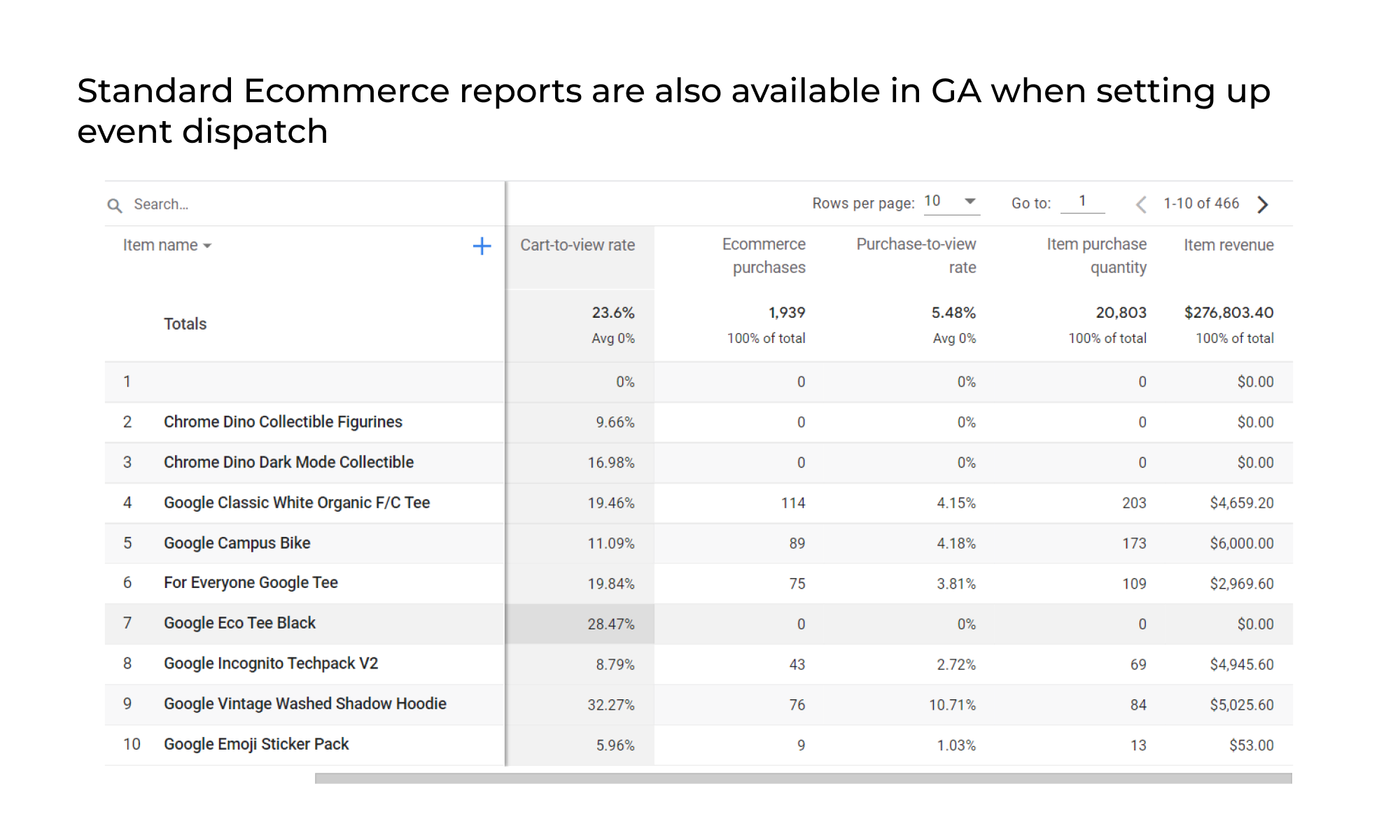Click total cart-to-view rate 23.6%
Screen dimensions: 1400x840
[x=613, y=312]
